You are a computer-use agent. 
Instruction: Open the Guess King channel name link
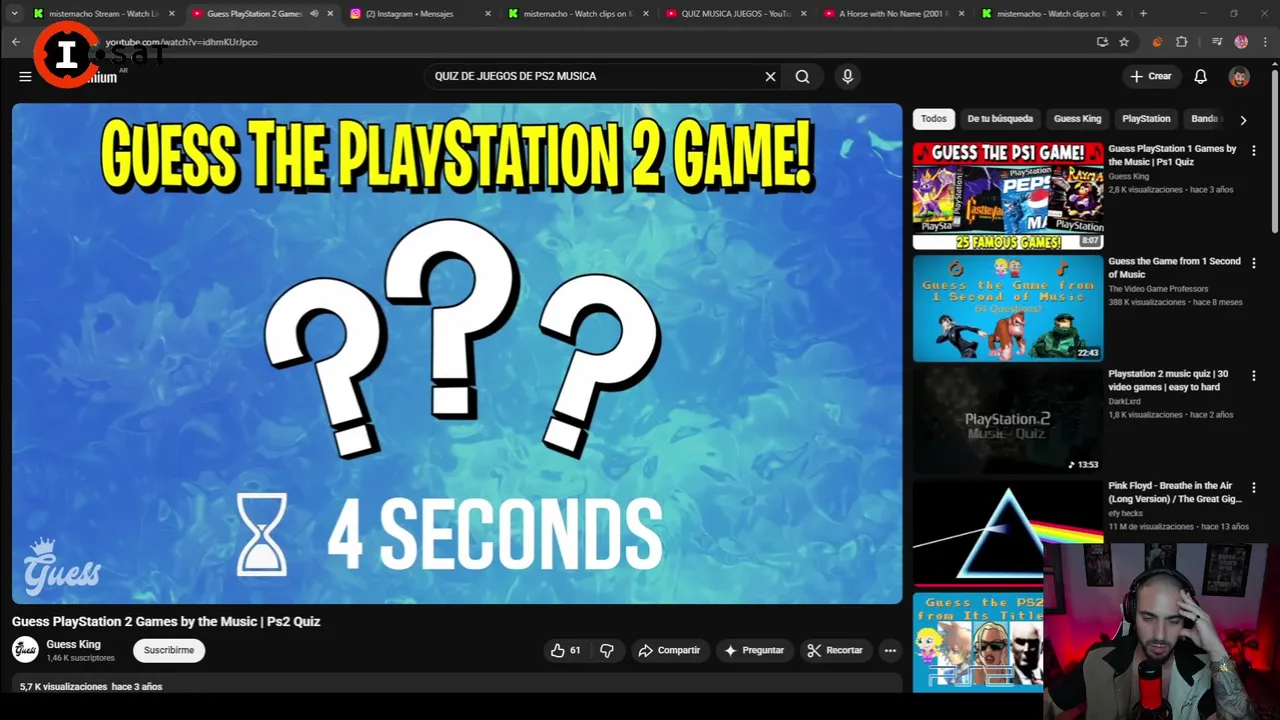click(x=73, y=644)
